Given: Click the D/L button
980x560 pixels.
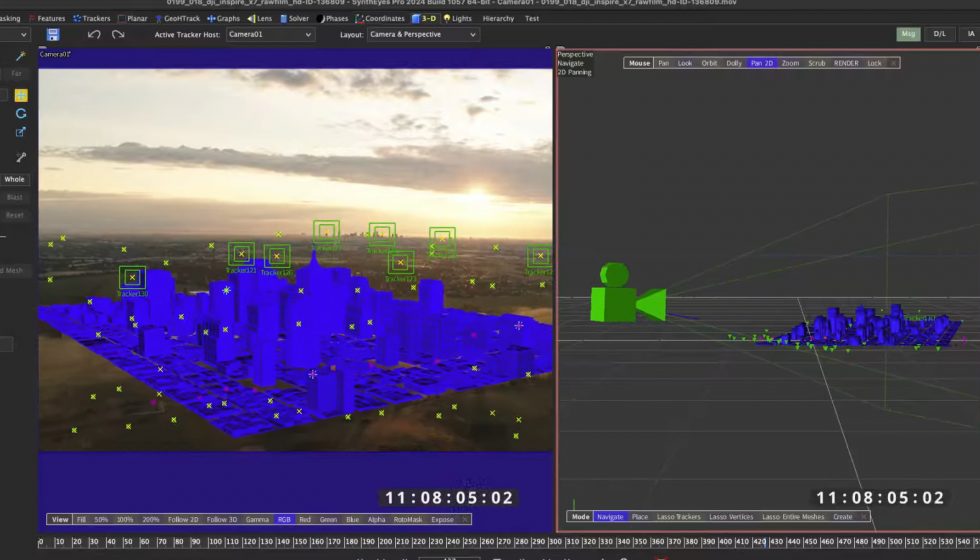Looking at the screenshot, I should tap(939, 34).
